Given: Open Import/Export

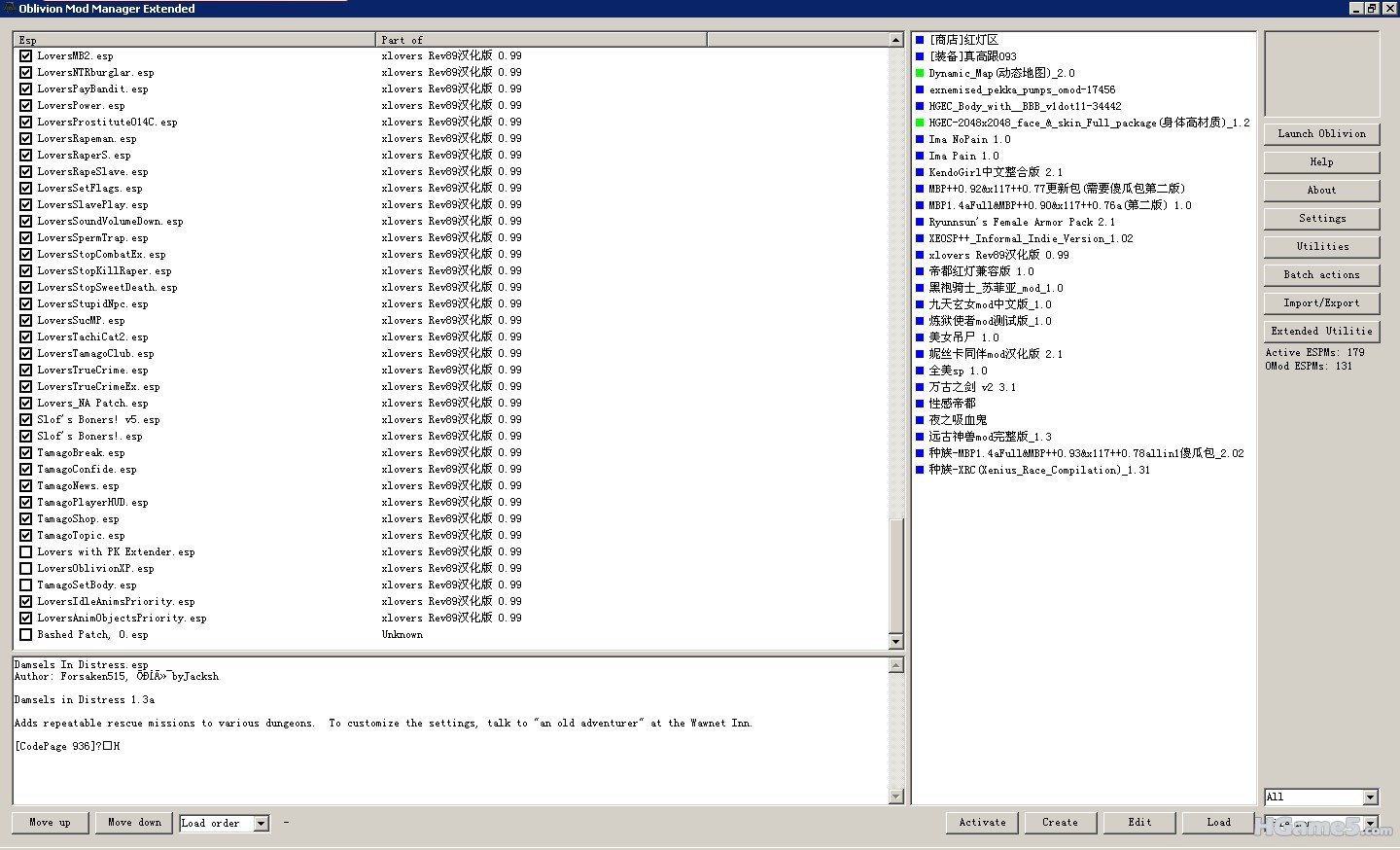Looking at the screenshot, I should 1321,303.
